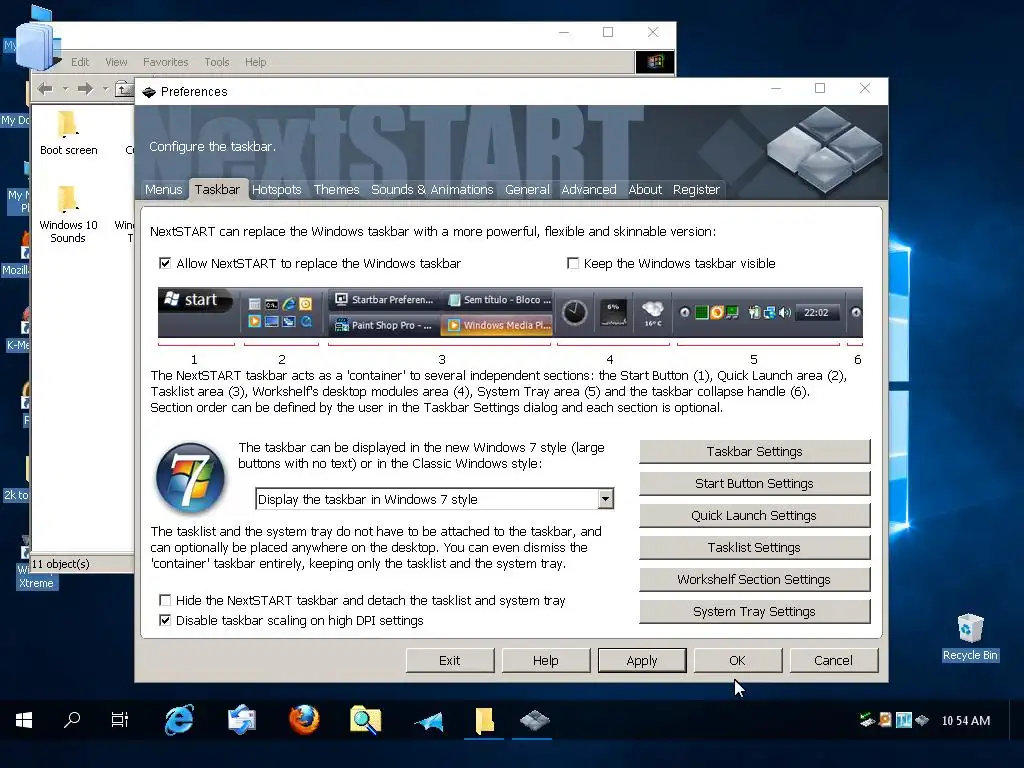
Task: Check Hide the NextSTART taskbar option
Action: (165, 600)
